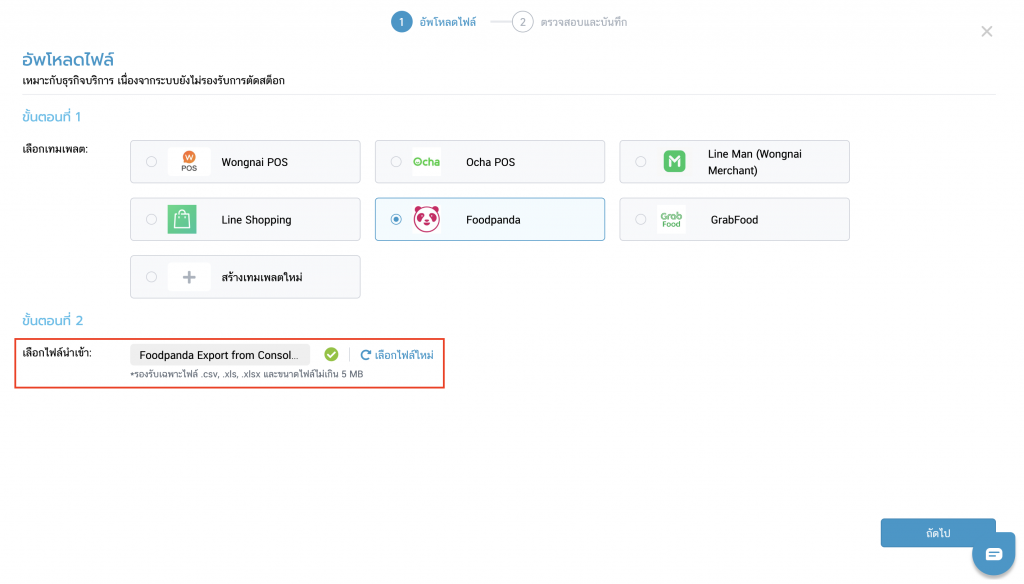Click the step 2 number circle

522,22
